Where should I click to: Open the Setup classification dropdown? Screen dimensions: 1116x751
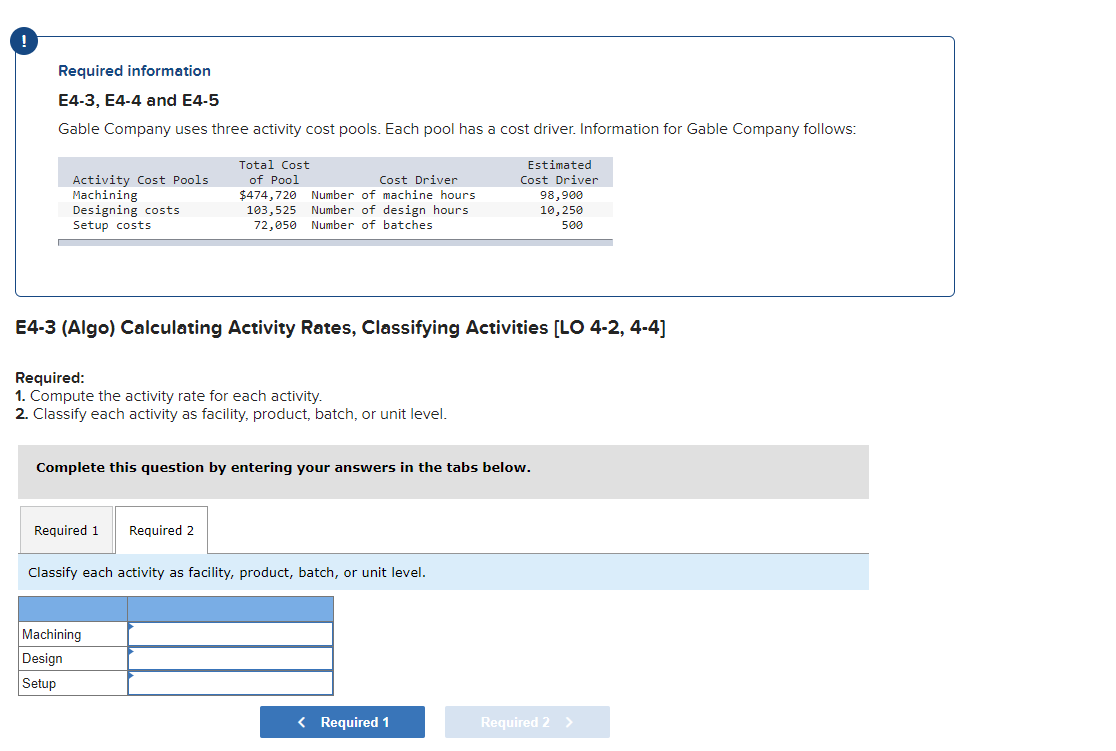[230, 683]
